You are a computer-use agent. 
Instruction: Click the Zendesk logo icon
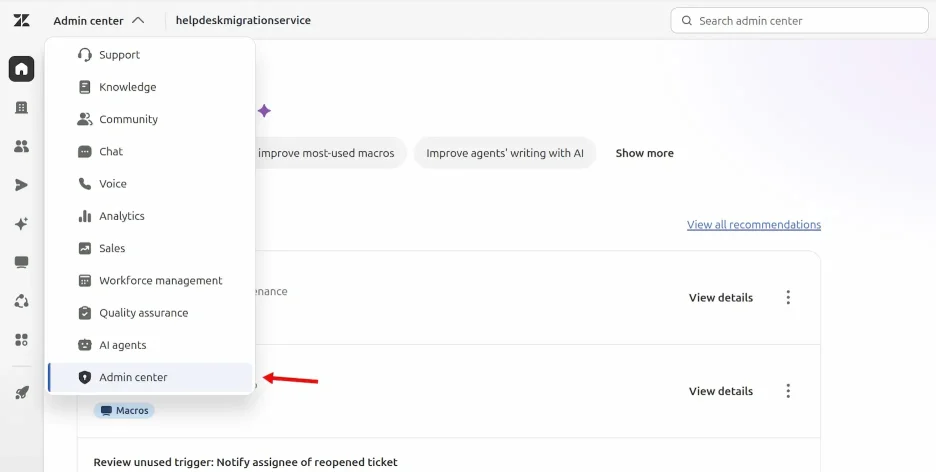pyautogui.click(x=21, y=20)
